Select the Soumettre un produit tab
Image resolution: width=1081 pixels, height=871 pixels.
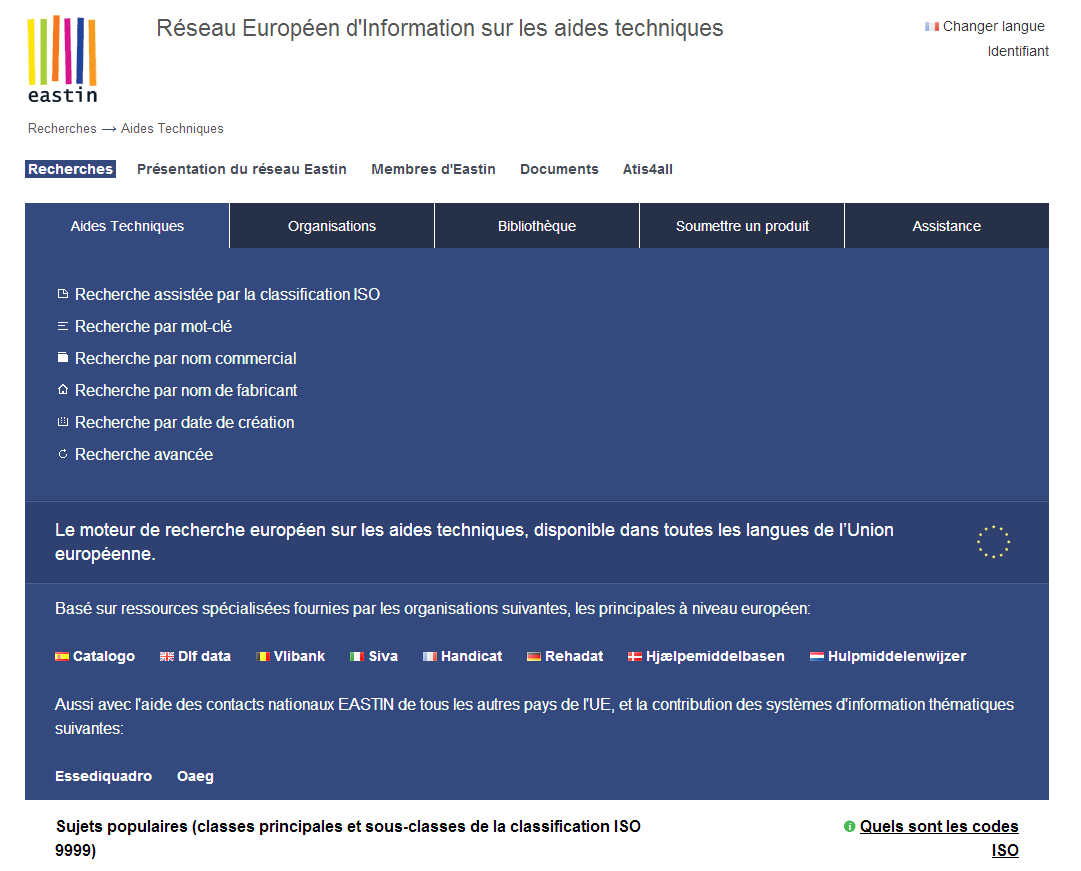(742, 226)
